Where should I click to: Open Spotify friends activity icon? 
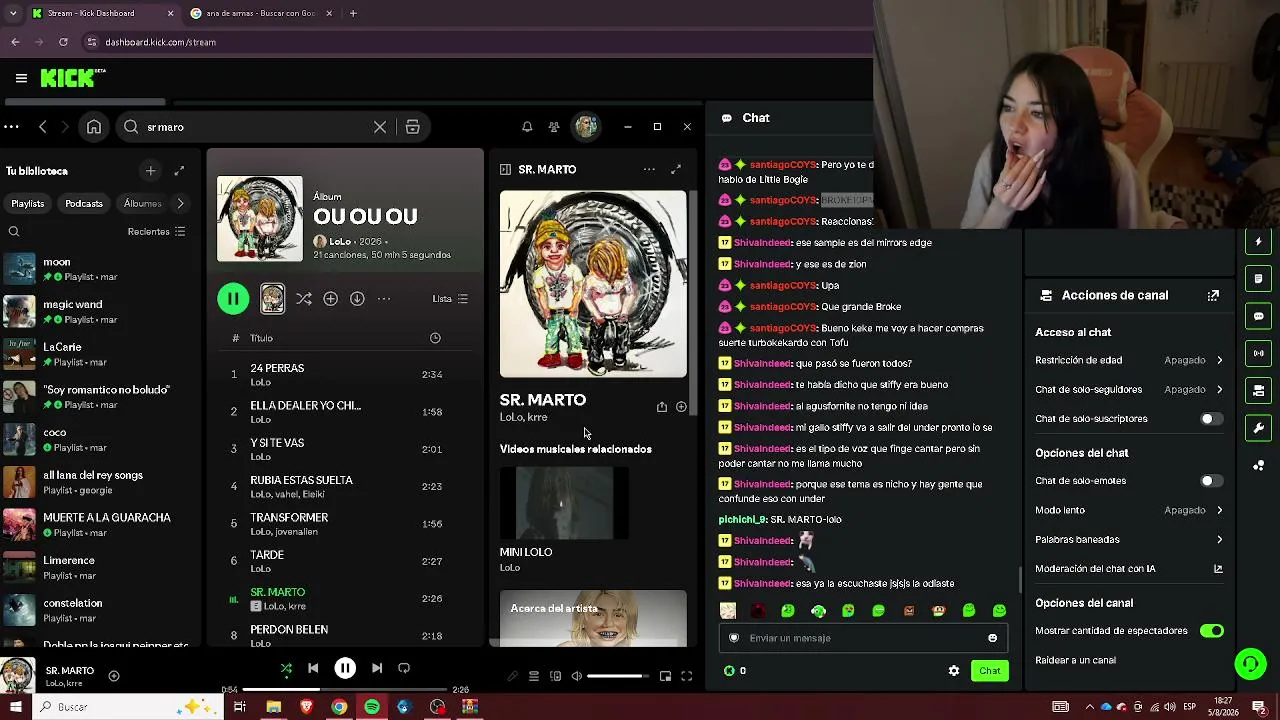pyautogui.click(x=554, y=127)
